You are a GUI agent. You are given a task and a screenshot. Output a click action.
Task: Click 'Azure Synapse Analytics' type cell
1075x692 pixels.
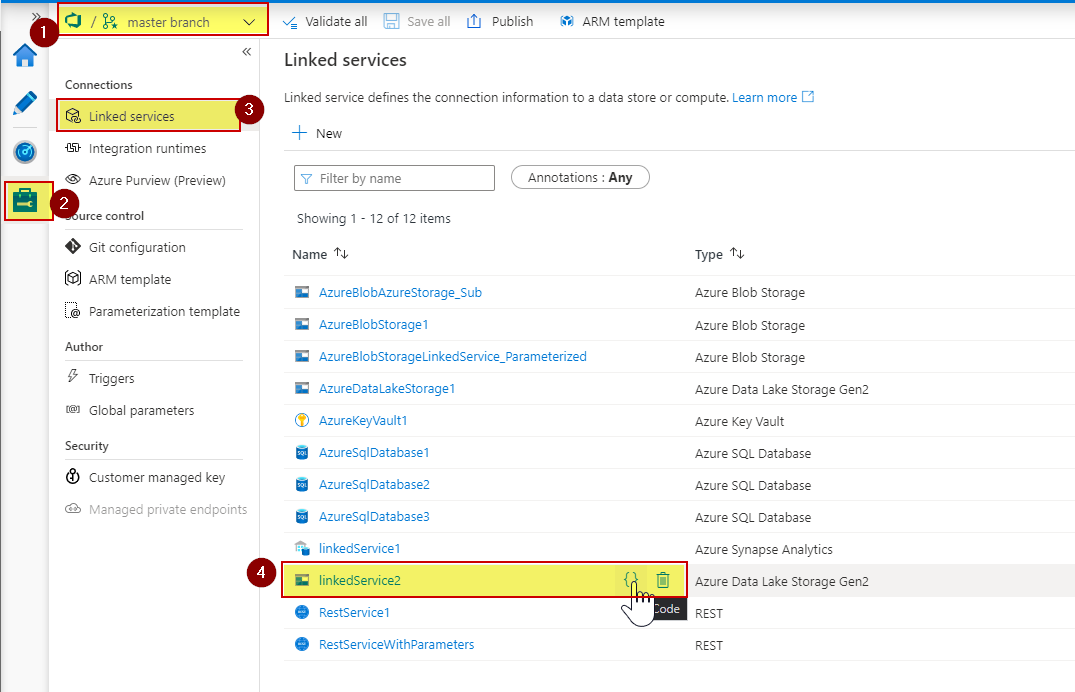(764, 549)
